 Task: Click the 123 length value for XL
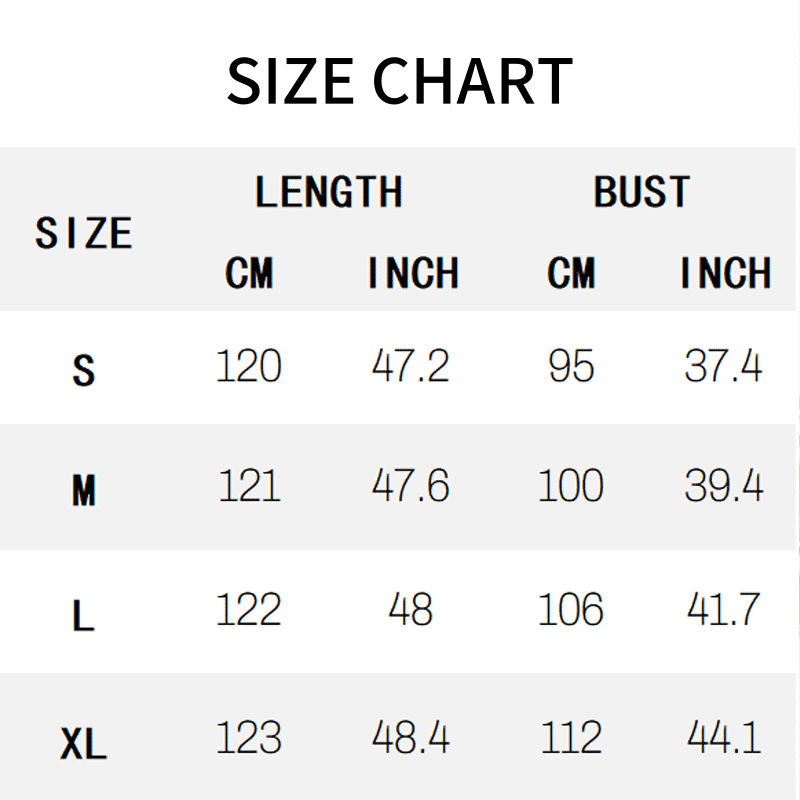248,737
